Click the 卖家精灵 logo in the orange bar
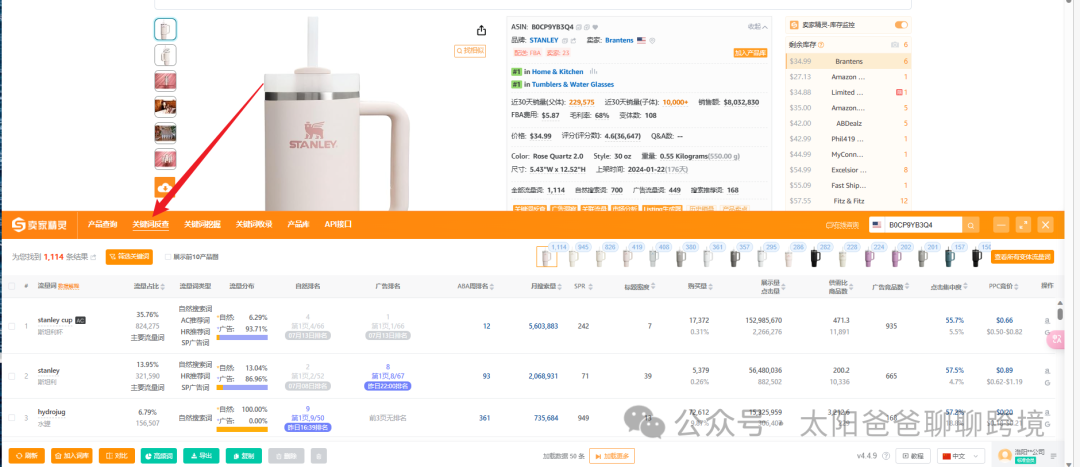Viewport: 1080px width, 467px height. [x=39, y=225]
